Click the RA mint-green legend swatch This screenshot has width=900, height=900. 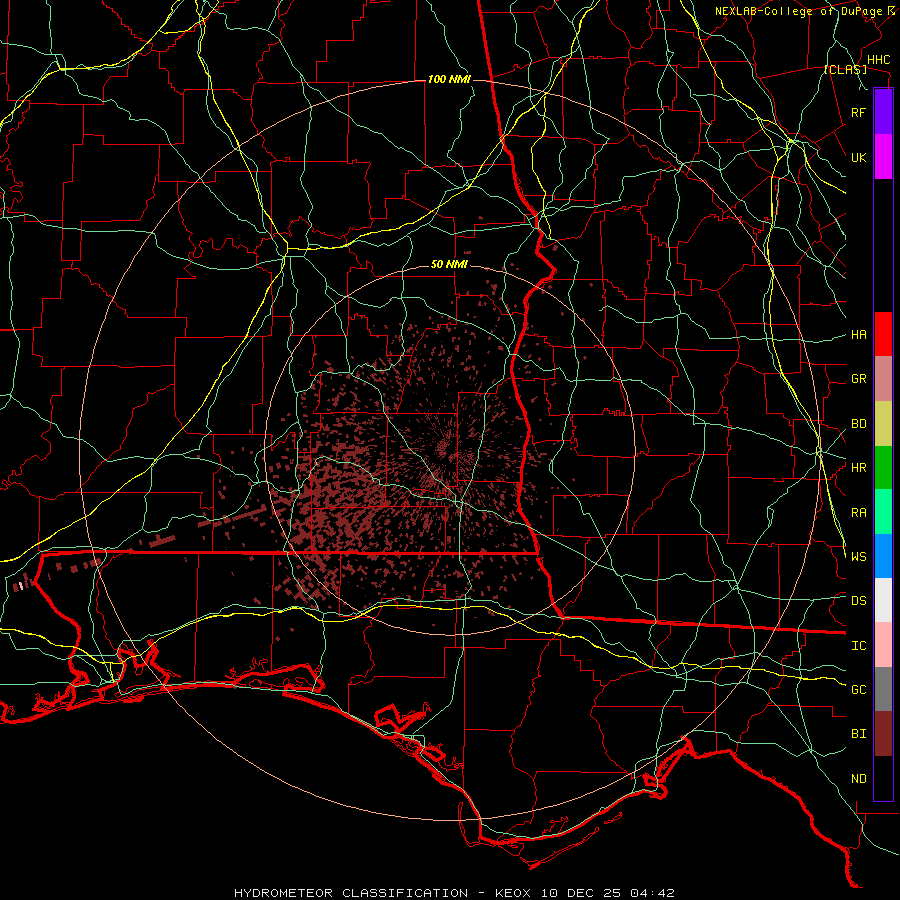pyautogui.click(x=883, y=512)
